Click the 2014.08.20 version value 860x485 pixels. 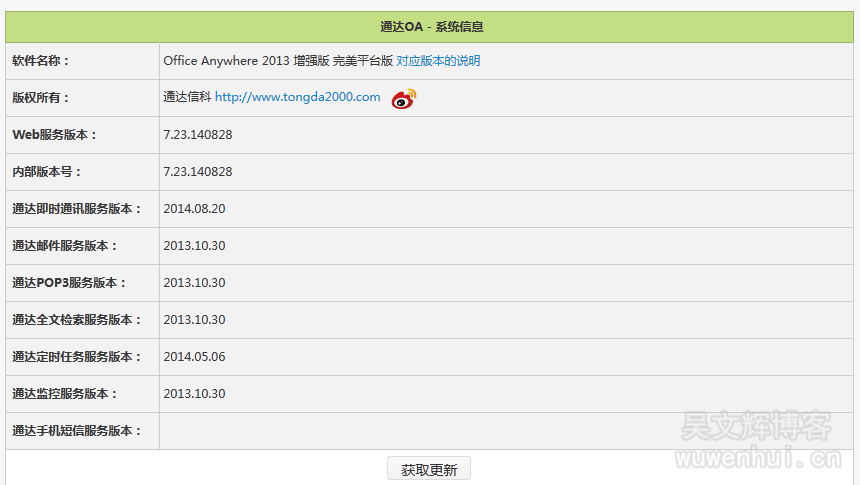[194, 209]
